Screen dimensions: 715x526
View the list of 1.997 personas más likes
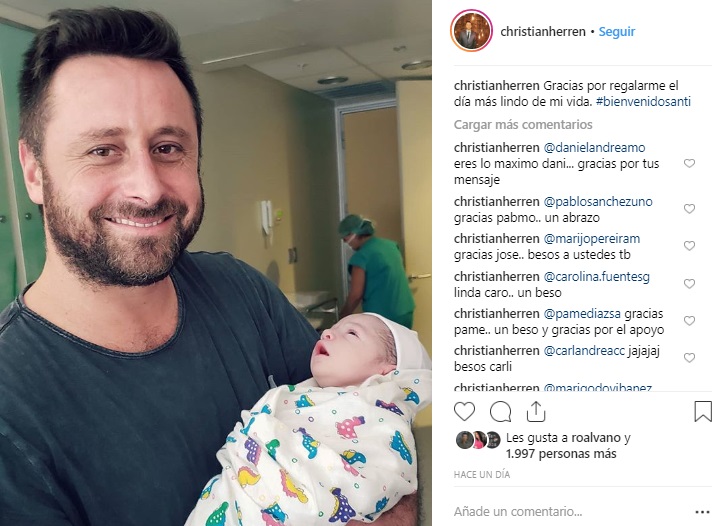click(561, 454)
